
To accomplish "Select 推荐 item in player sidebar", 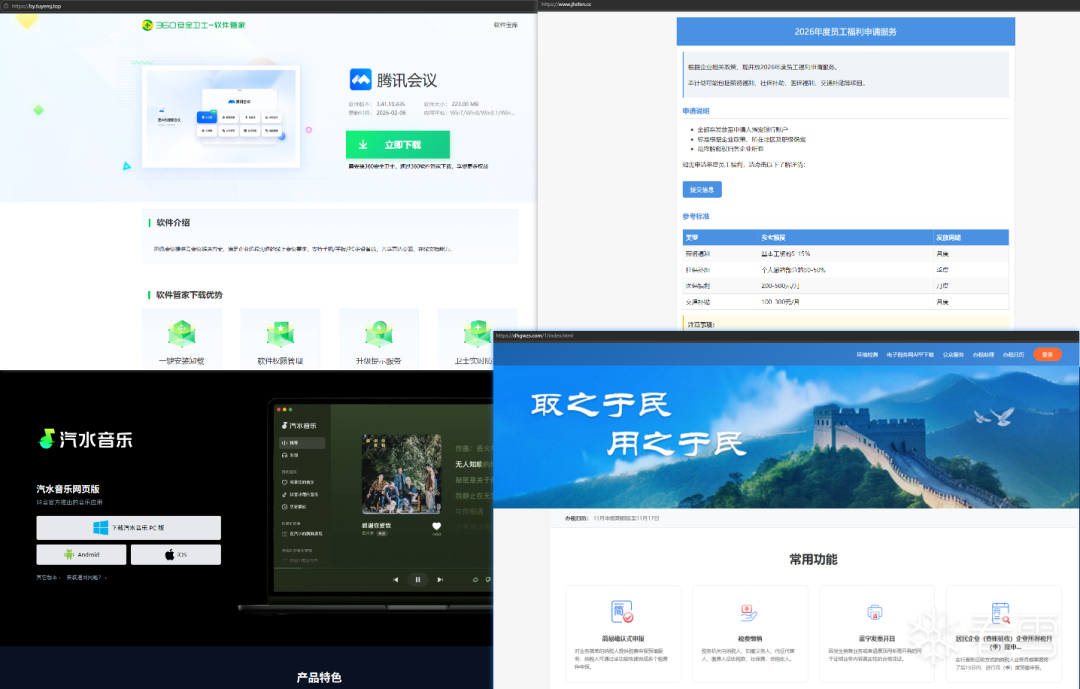I will tap(302, 443).
